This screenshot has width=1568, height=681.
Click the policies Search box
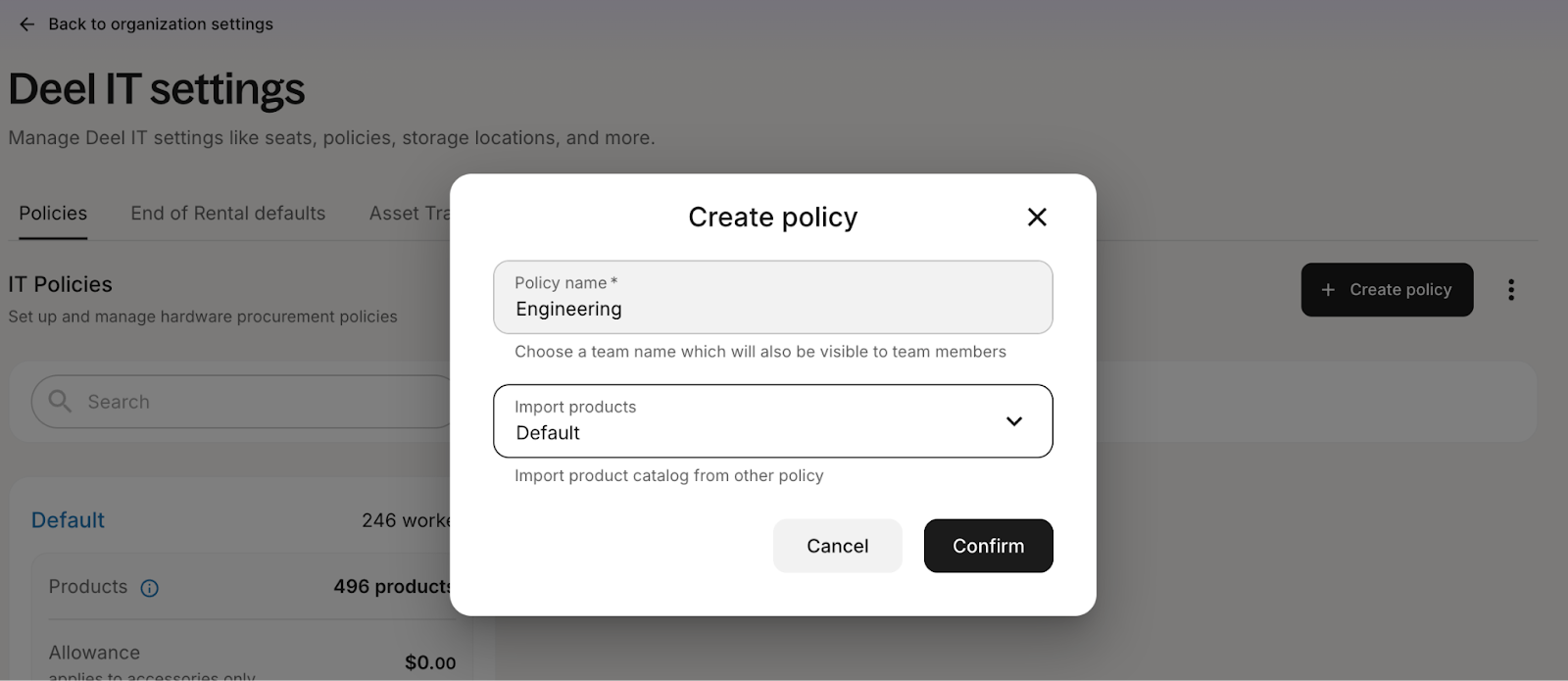tap(245, 402)
